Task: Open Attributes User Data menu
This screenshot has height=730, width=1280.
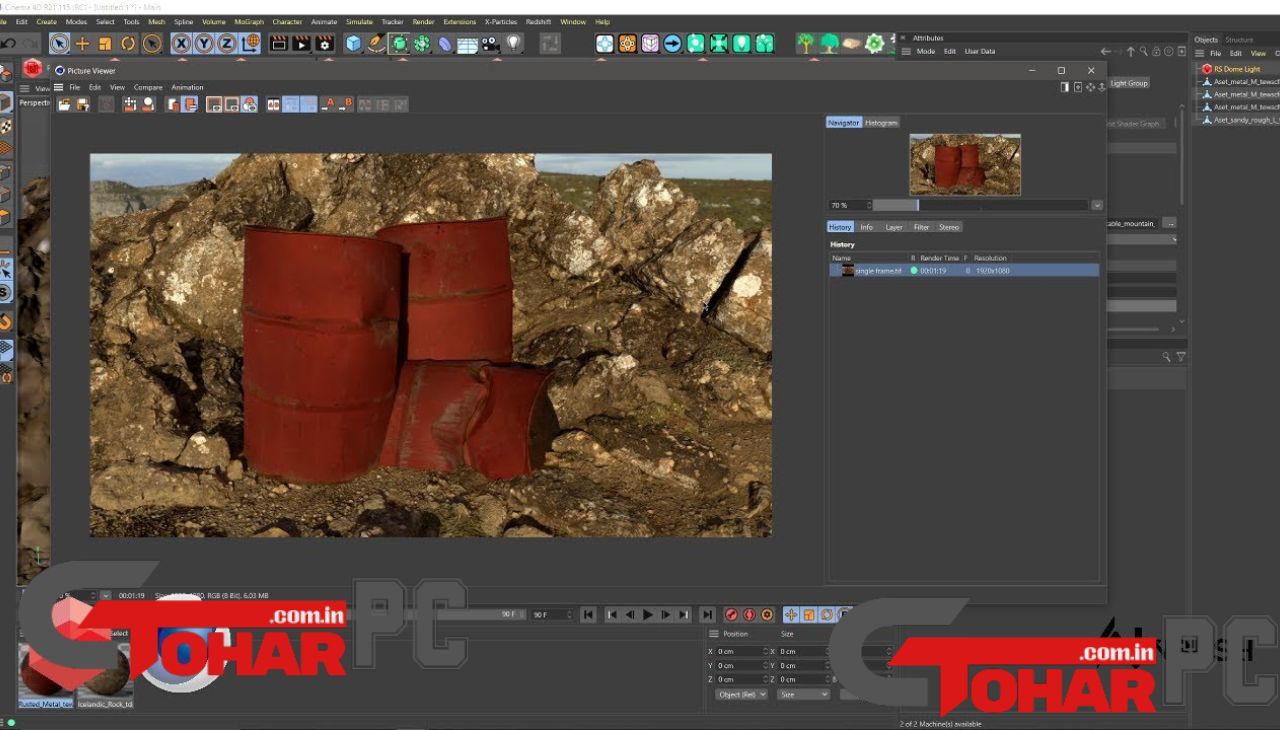Action: pyautogui.click(x=980, y=51)
